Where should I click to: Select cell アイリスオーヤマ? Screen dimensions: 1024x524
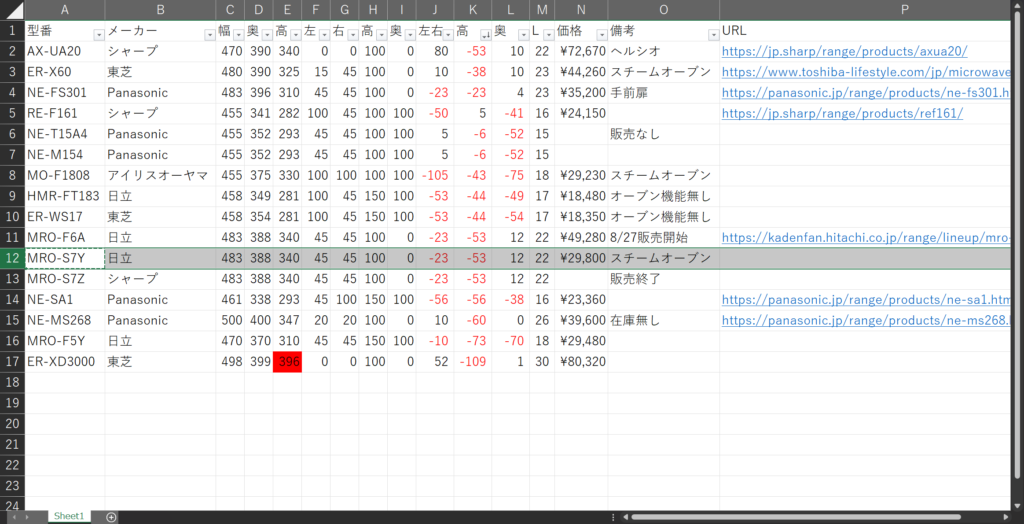click(160, 176)
